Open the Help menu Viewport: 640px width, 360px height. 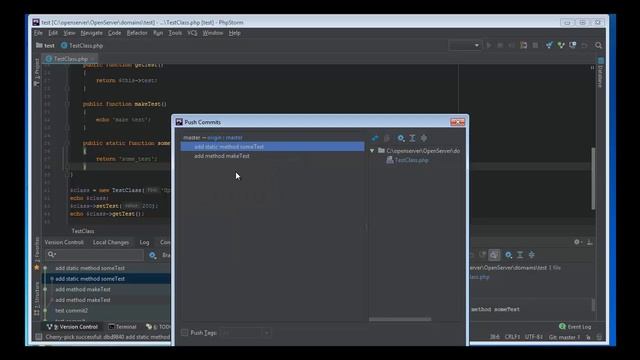[x=234, y=33]
